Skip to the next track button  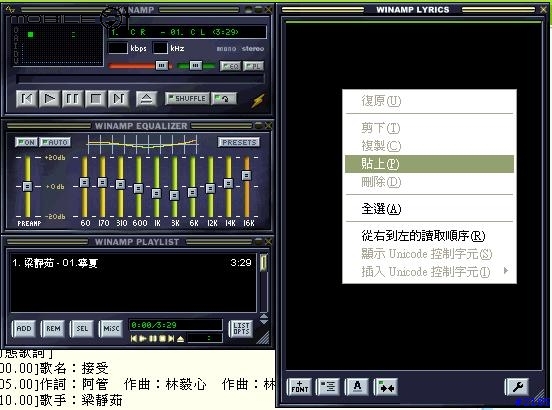119,99
